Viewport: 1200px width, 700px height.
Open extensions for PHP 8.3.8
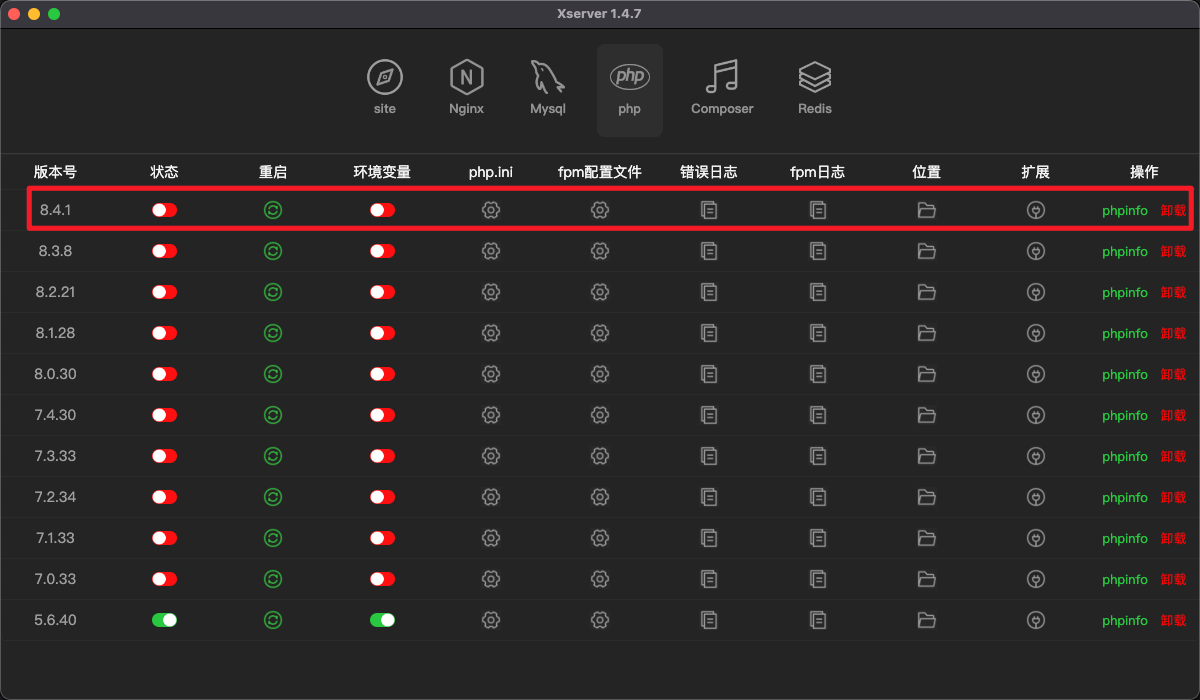tap(1036, 251)
